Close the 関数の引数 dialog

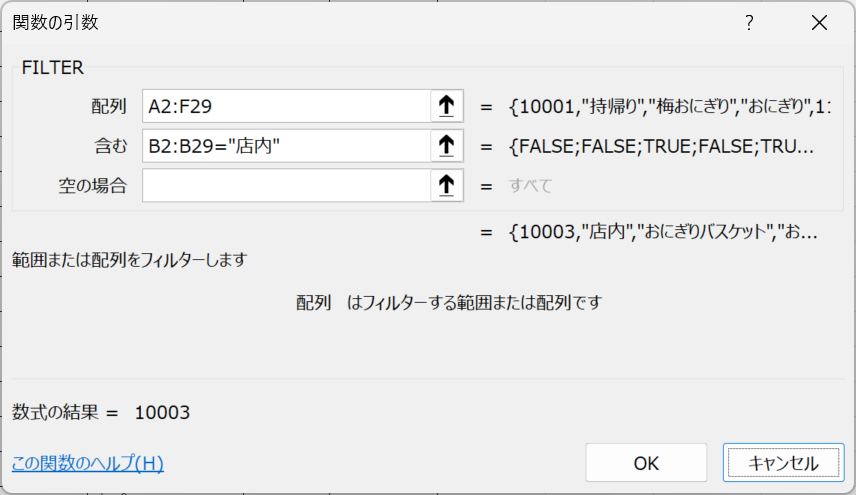click(x=819, y=23)
